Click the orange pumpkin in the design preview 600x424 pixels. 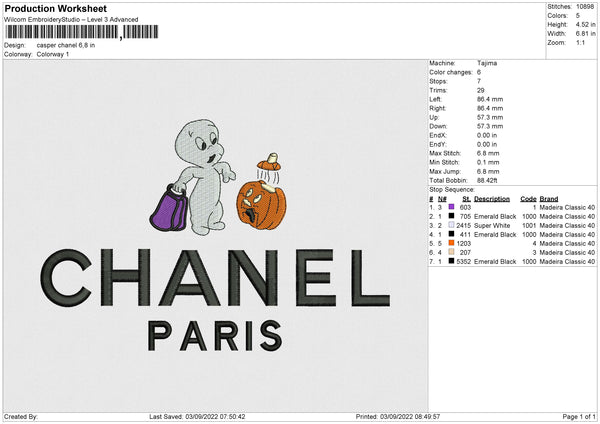point(261,205)
